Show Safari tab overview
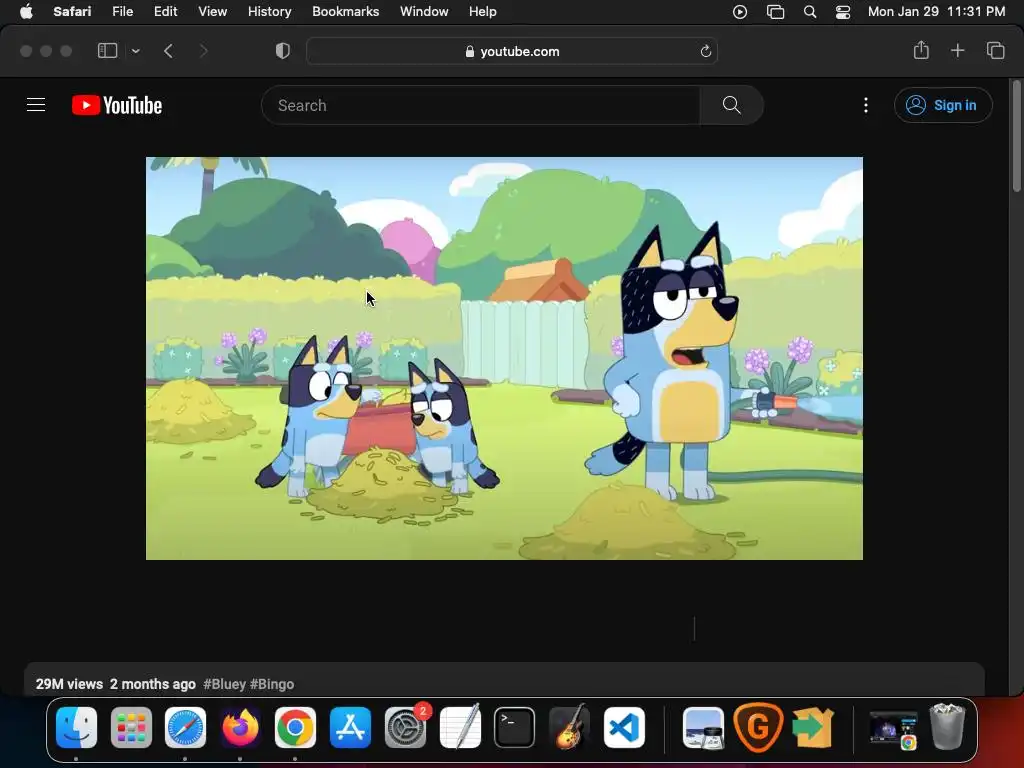Viewport: 1024px width, 768px height. 995,50
